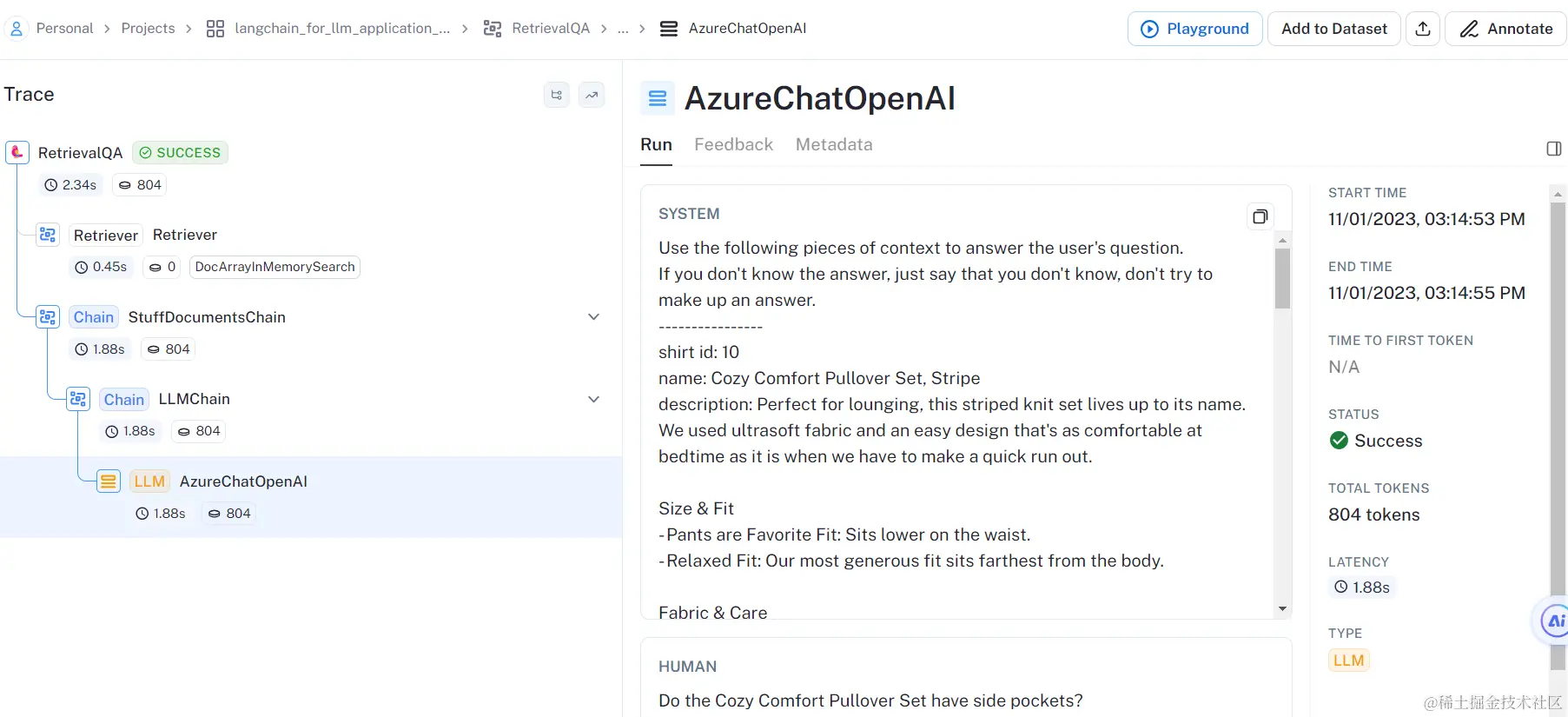The image size is (1568, 717).
Task: Click the system message scrollbar thumb
Action: tap(1282, 278)
